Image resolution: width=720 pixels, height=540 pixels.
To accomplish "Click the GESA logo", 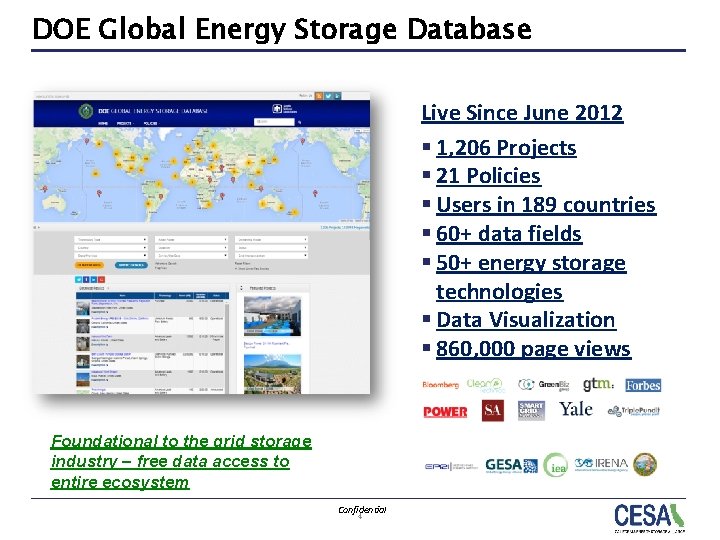I will (512, 466).
